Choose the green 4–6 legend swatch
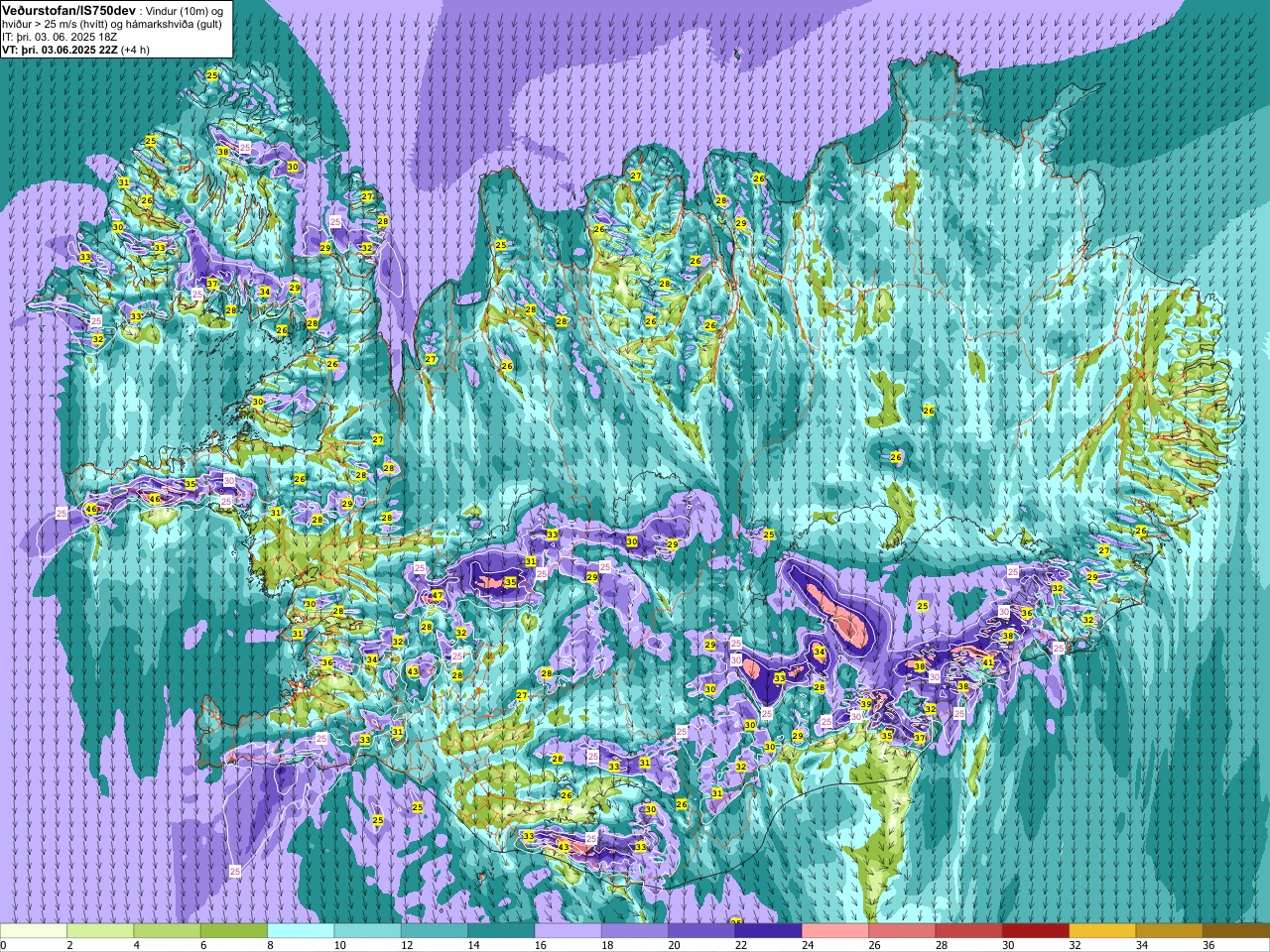 [167, 931]
